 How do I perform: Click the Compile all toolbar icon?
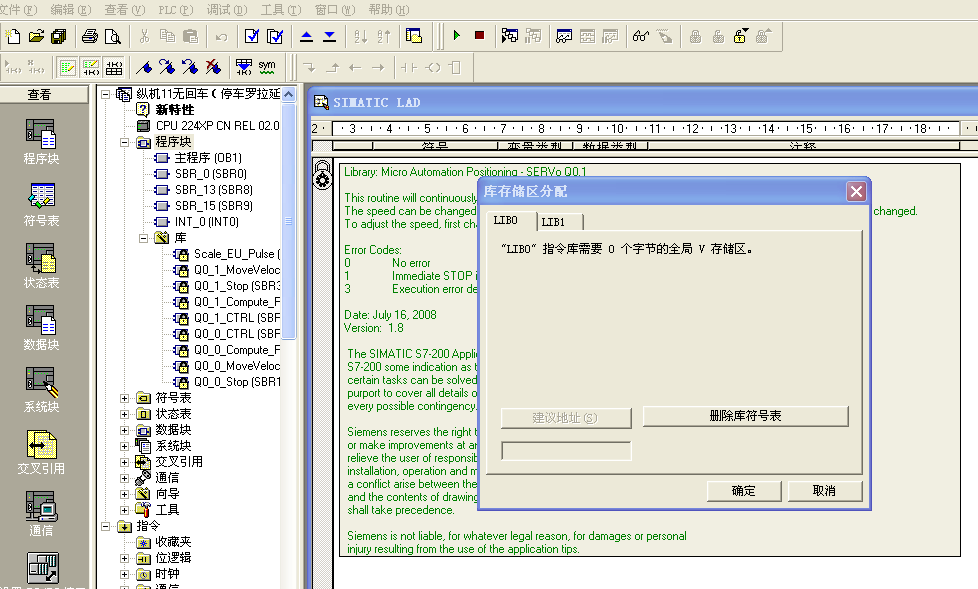[x=274, y=36]
